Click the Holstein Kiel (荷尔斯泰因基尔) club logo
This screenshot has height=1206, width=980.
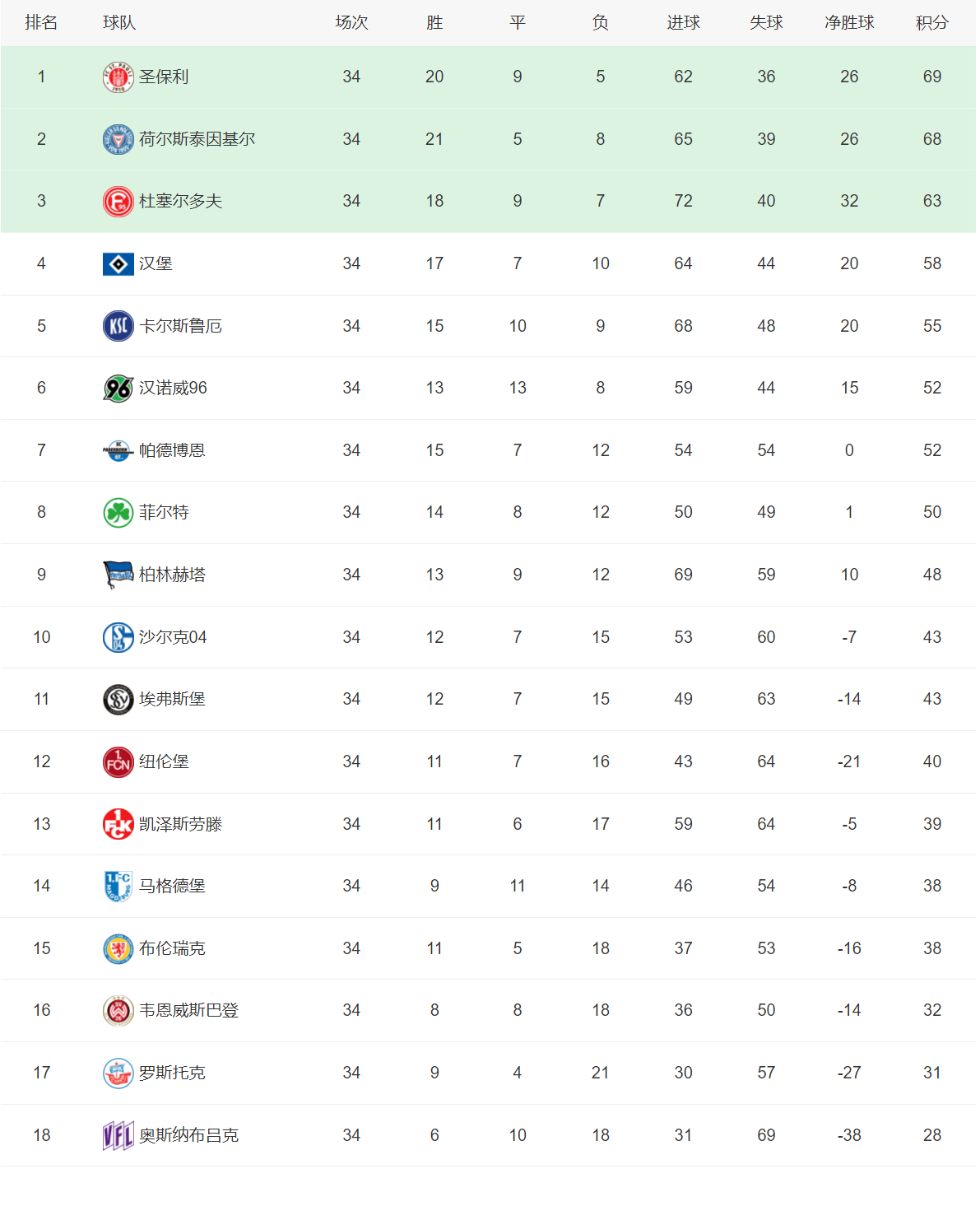(x=118, y=139)
